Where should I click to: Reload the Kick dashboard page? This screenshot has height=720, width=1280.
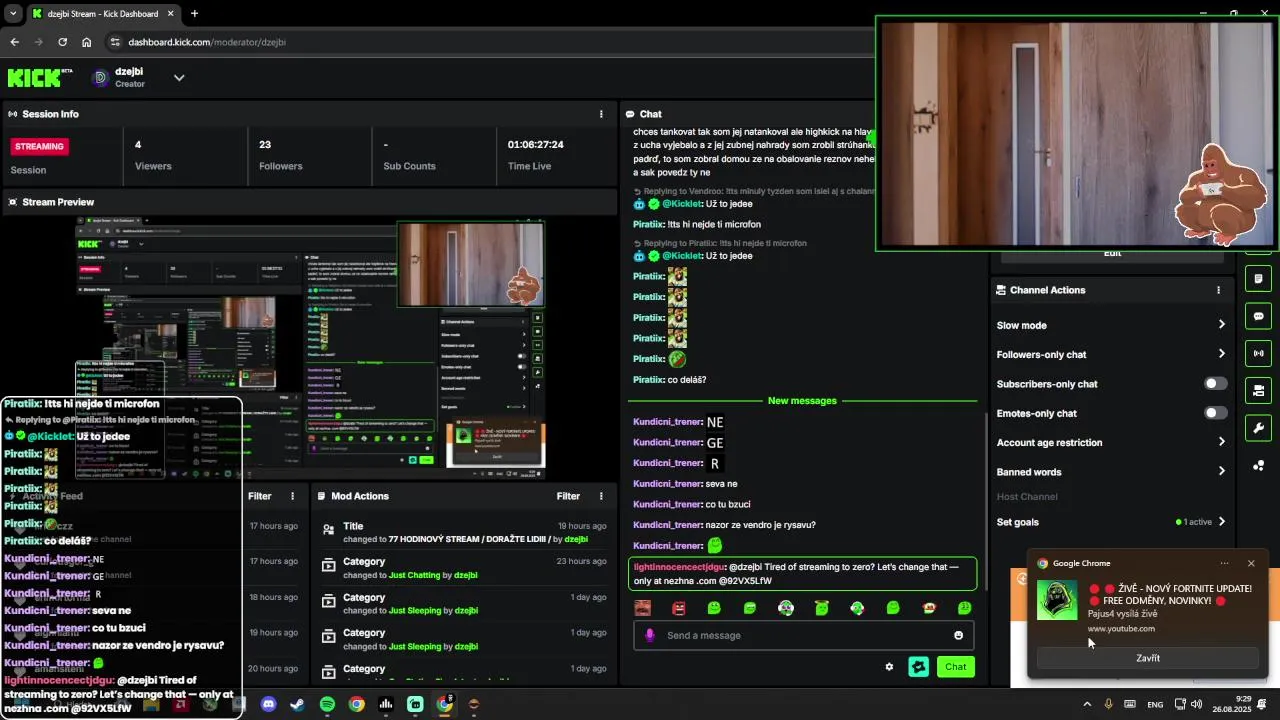point(63,42)
